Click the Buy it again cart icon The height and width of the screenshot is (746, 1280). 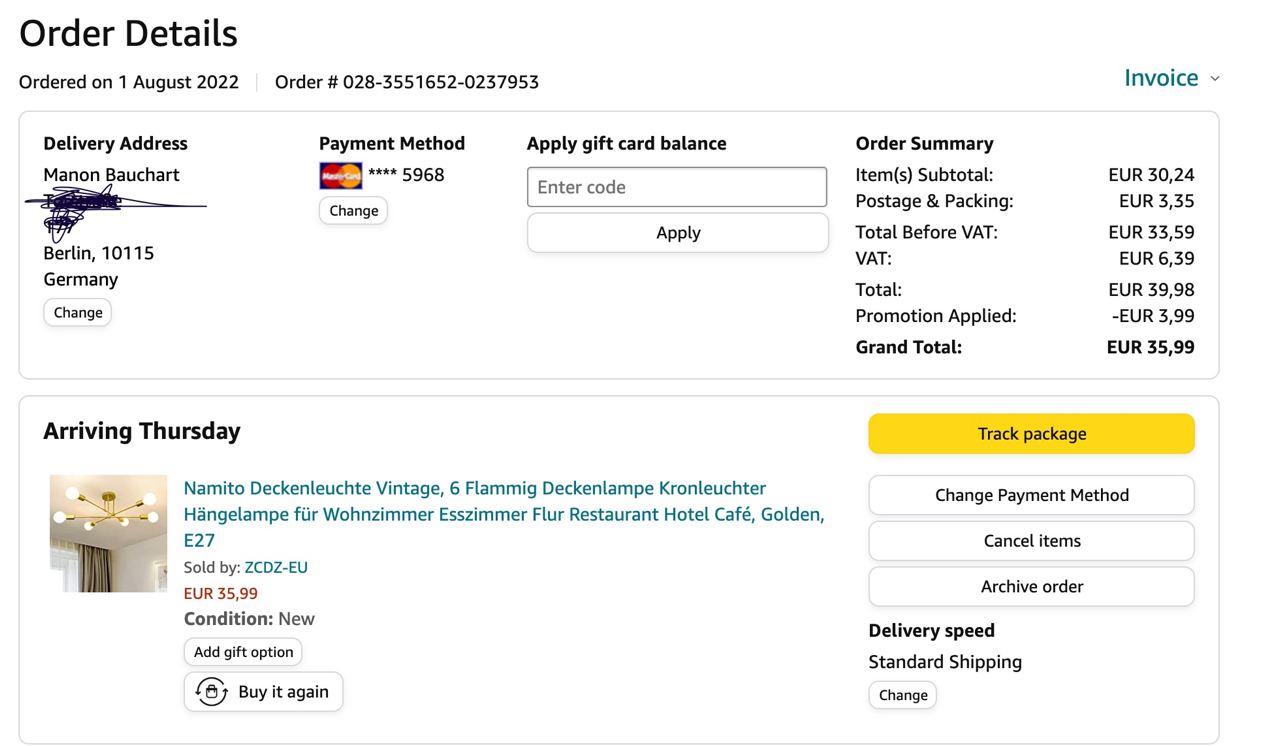coord(211,692)
